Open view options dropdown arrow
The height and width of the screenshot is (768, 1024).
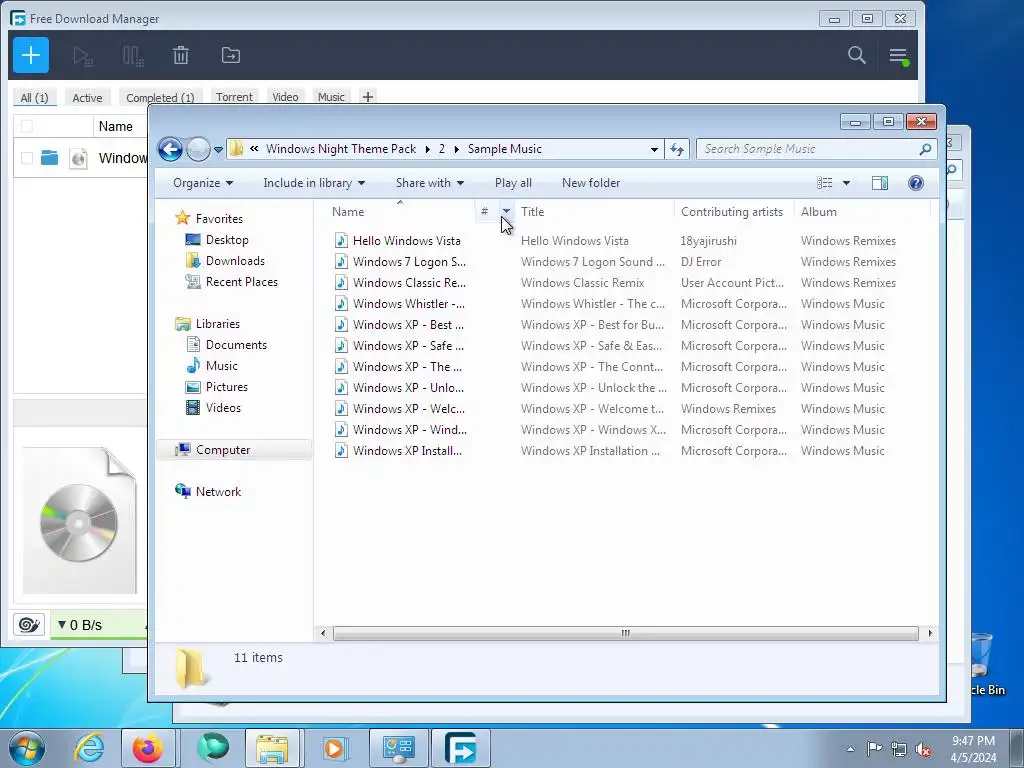(x=846, y=184)
